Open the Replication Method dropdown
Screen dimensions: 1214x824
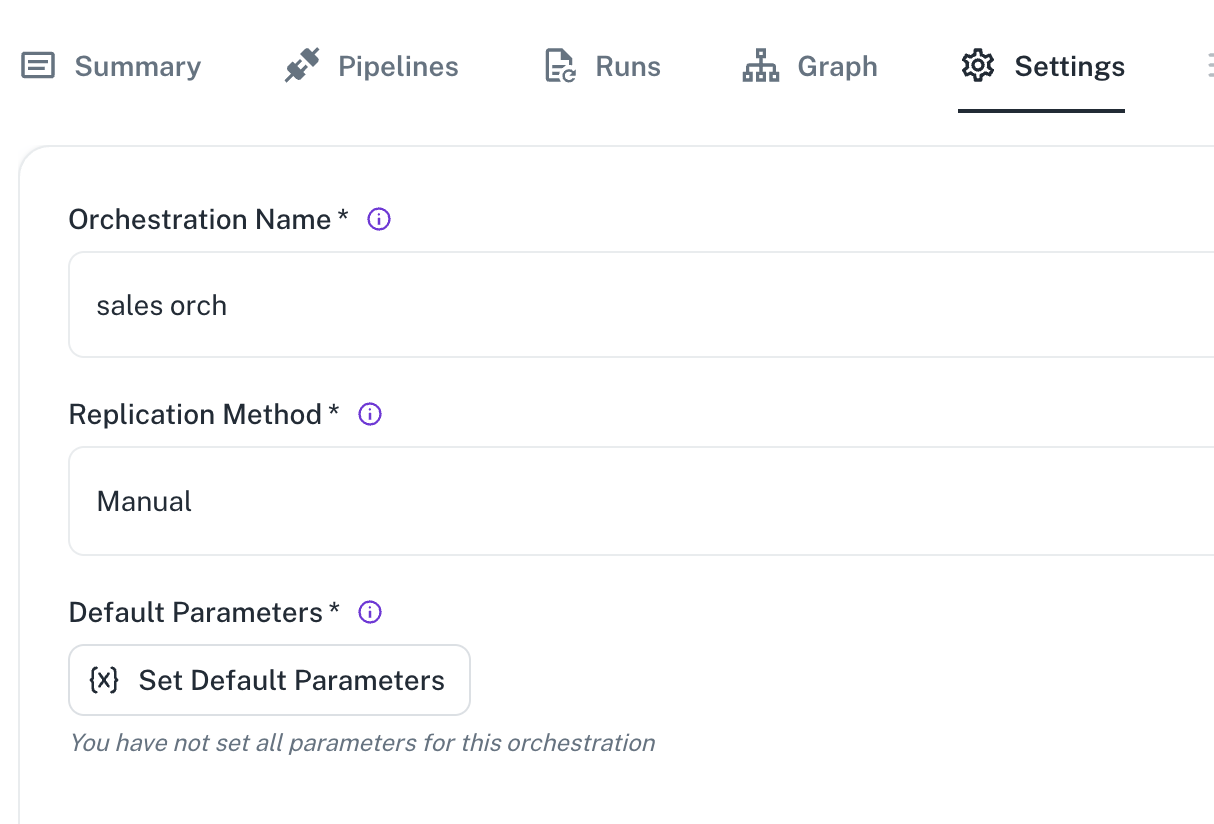[x=641, y=501]
